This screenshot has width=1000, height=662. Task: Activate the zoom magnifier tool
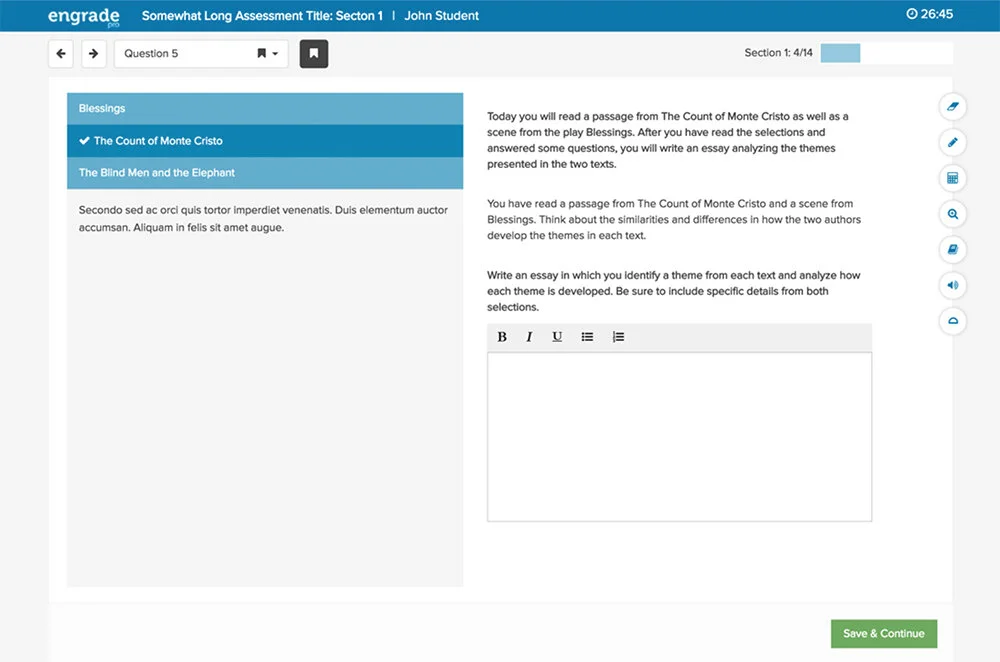(952, 214)
